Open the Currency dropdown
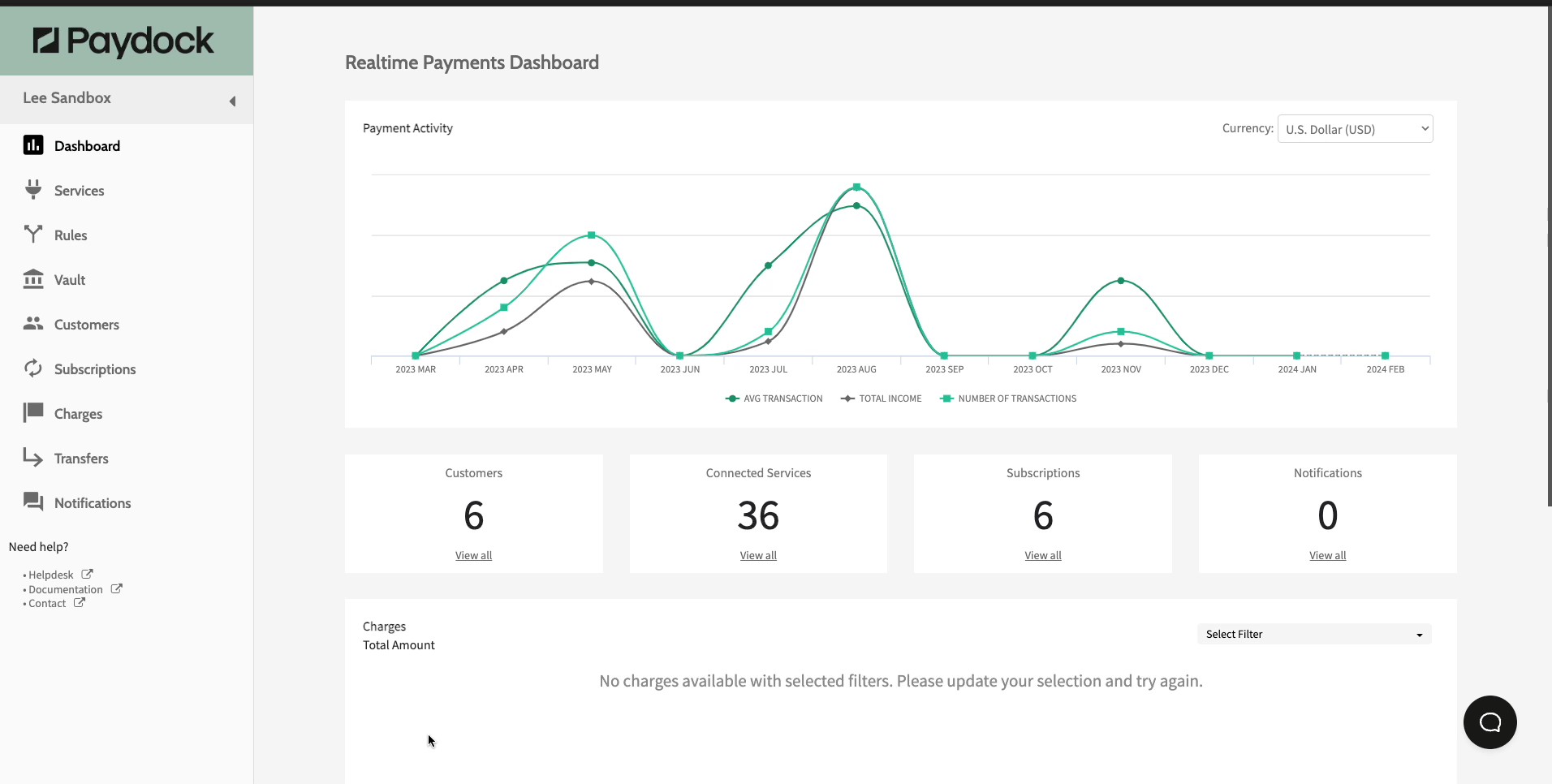The image size is (1552, 784). 1355,129
